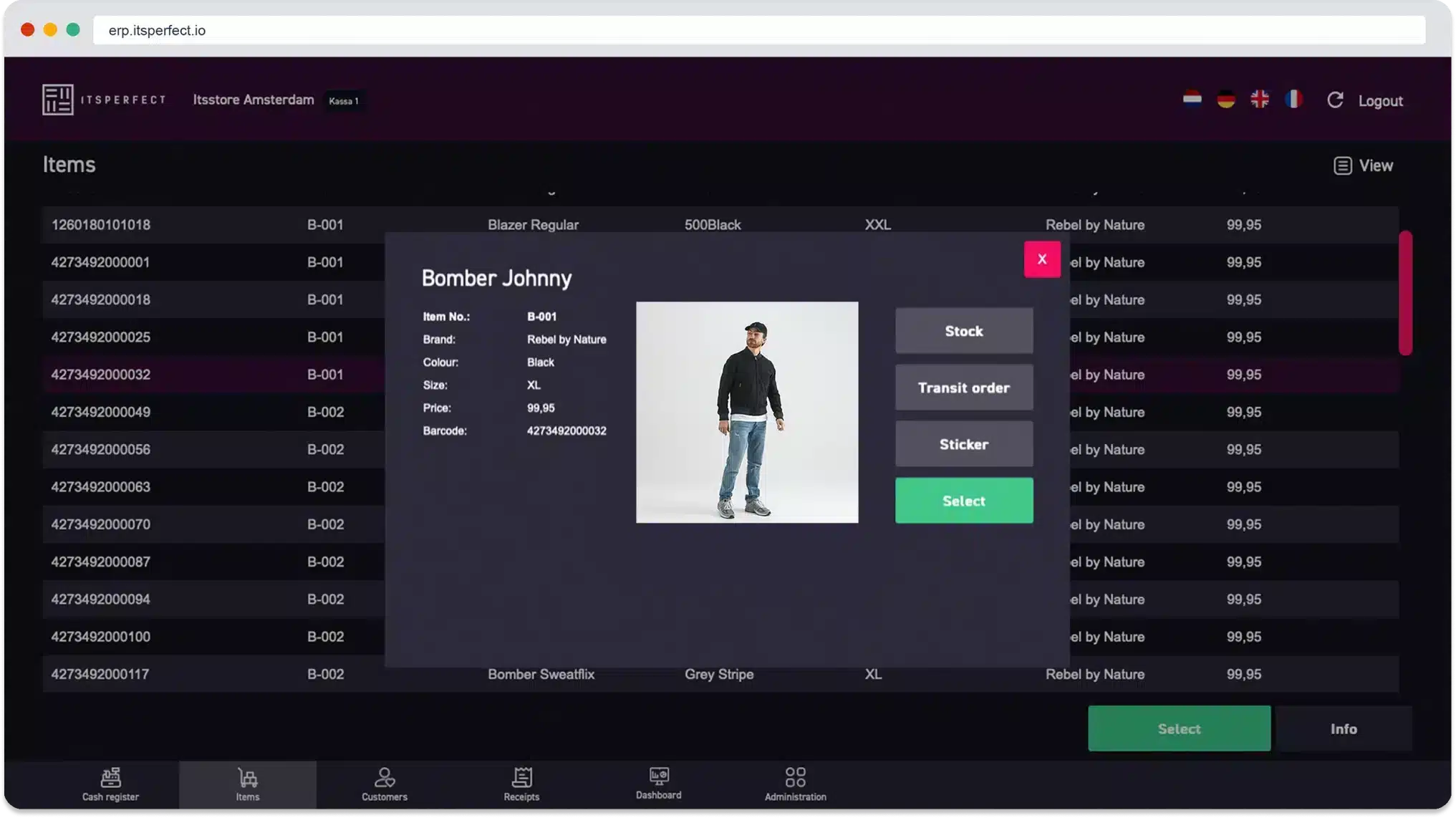Click the Kassa 1 badge

pos(344,101)
